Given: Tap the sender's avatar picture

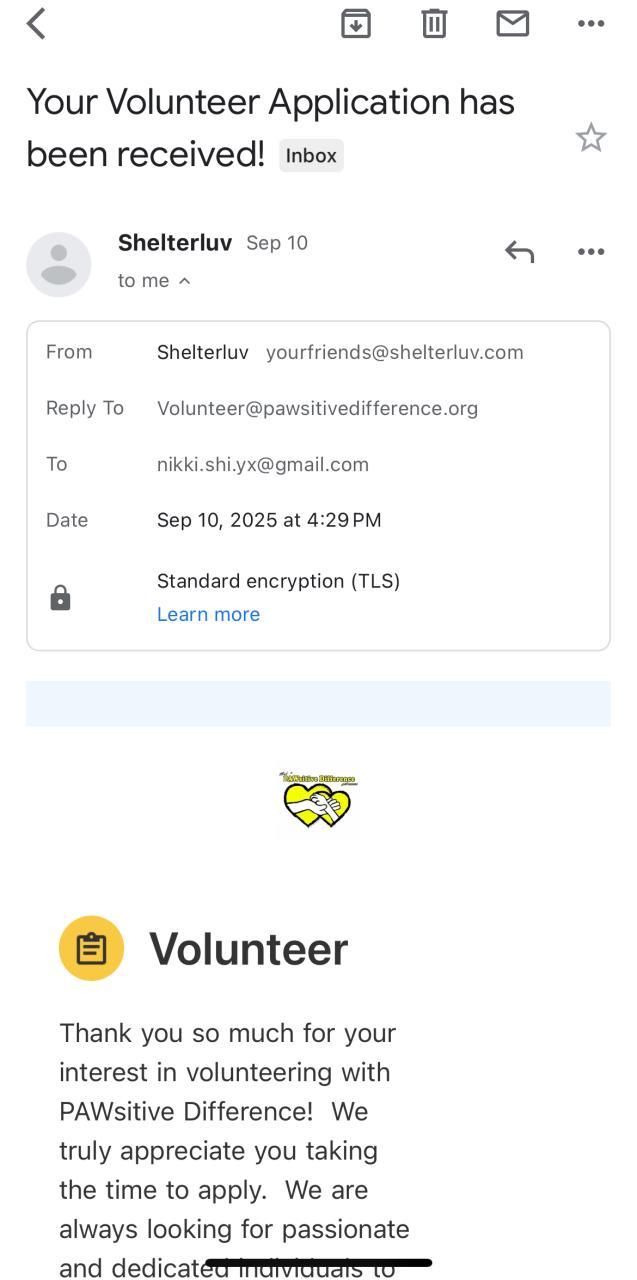Looking at the screenshot, I should (58, 264).
